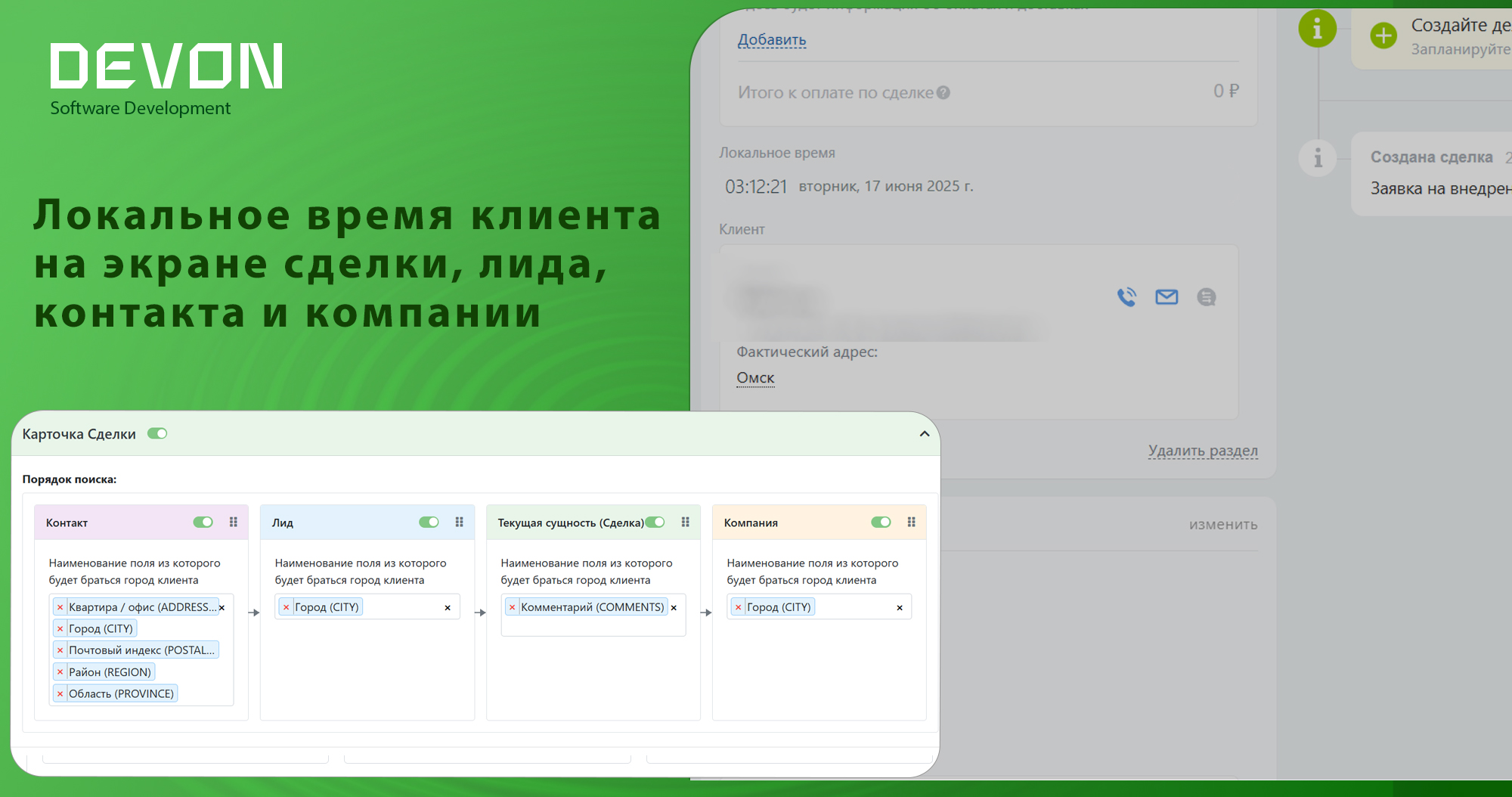Click the 'Компания' block header
This screenshot has width=1512, height=797.
click(x=820, y=522)
